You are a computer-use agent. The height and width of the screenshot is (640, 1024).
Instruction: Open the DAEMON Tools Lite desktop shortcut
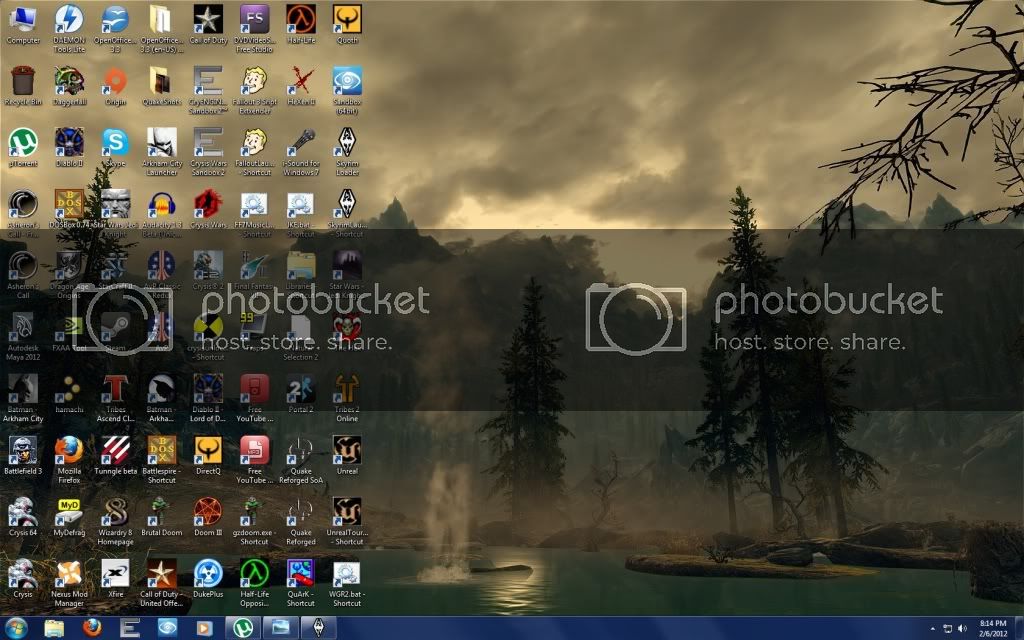pos(69,20)
